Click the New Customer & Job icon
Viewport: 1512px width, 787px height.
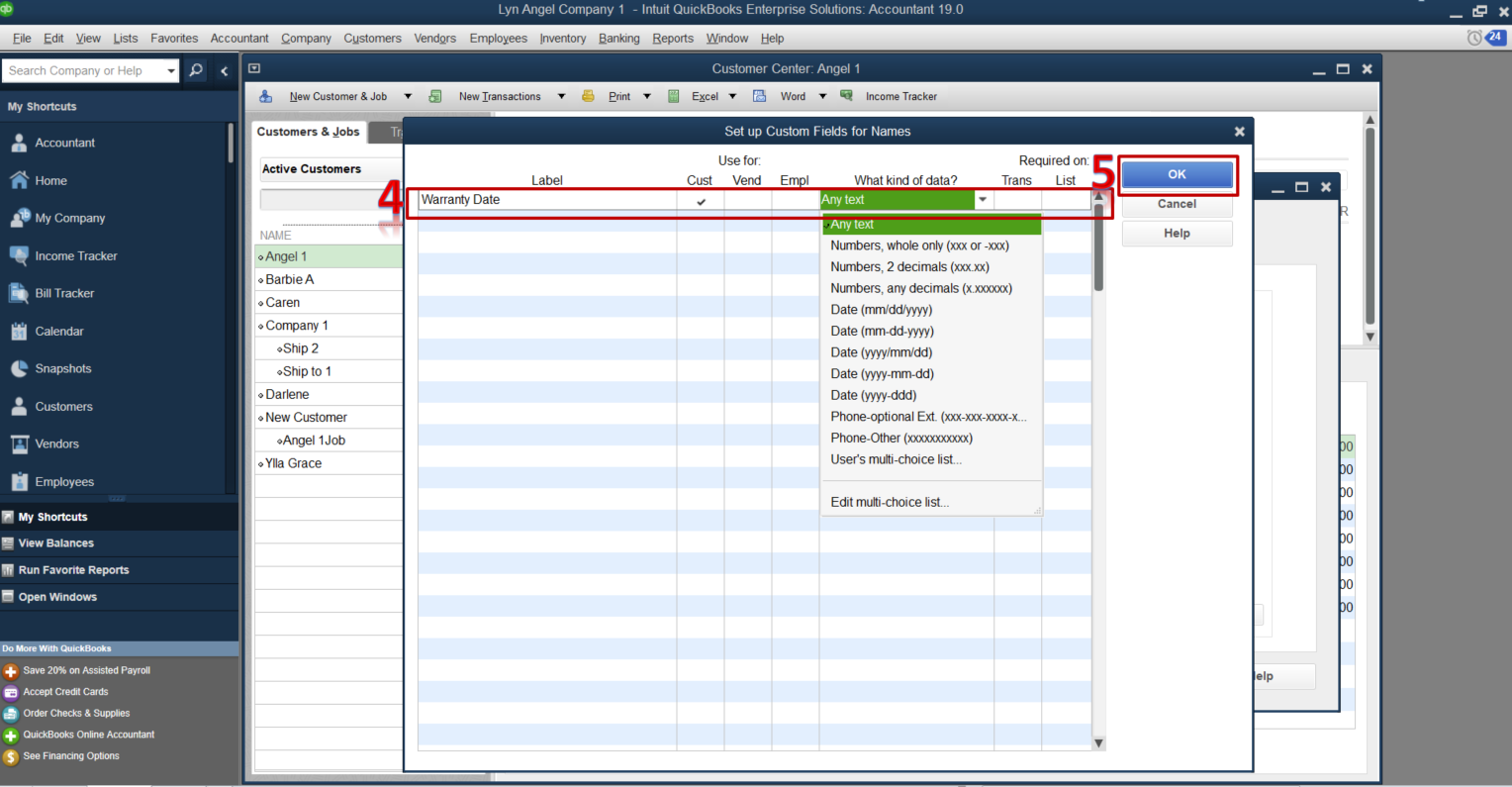tap(265, 96)
